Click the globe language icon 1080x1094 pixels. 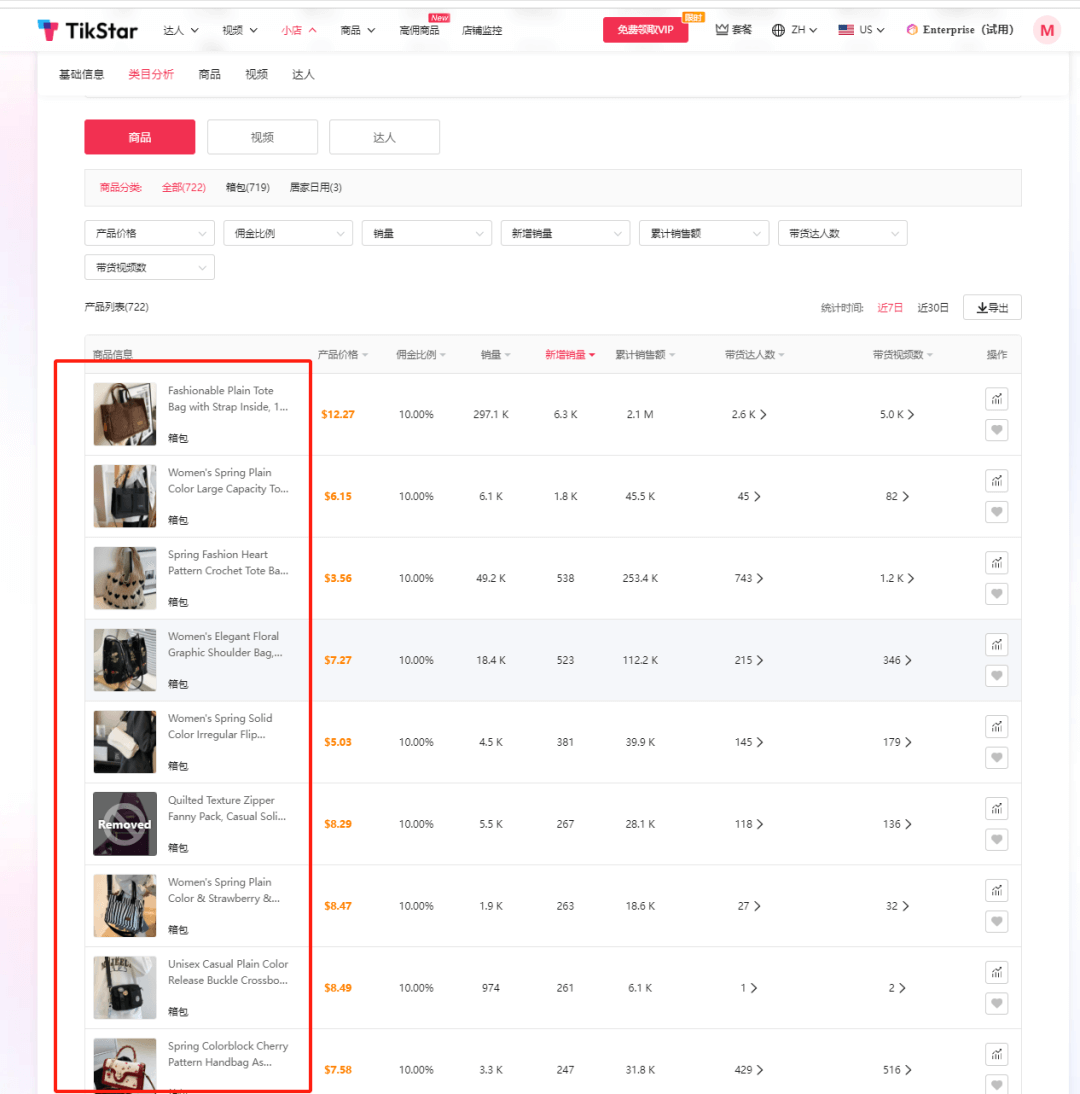coord(779,30)
